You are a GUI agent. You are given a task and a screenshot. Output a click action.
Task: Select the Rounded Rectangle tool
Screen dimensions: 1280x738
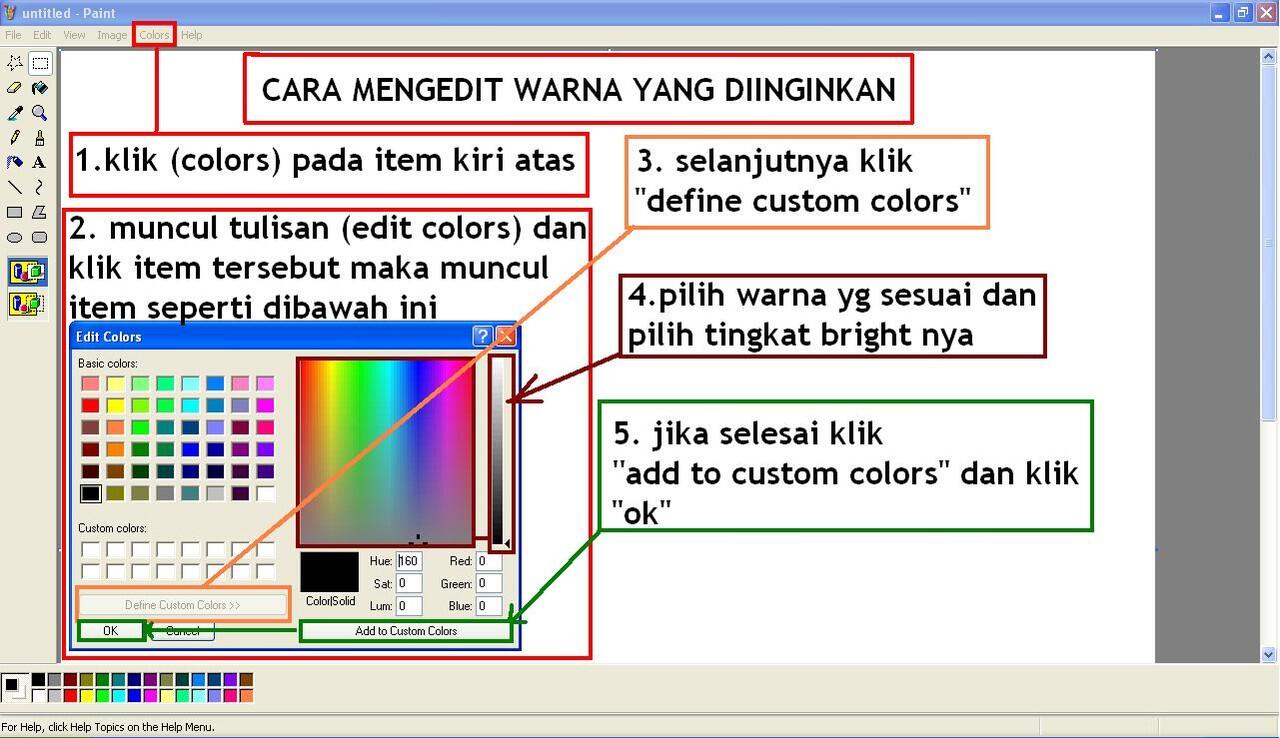click(x=40, y=237)
